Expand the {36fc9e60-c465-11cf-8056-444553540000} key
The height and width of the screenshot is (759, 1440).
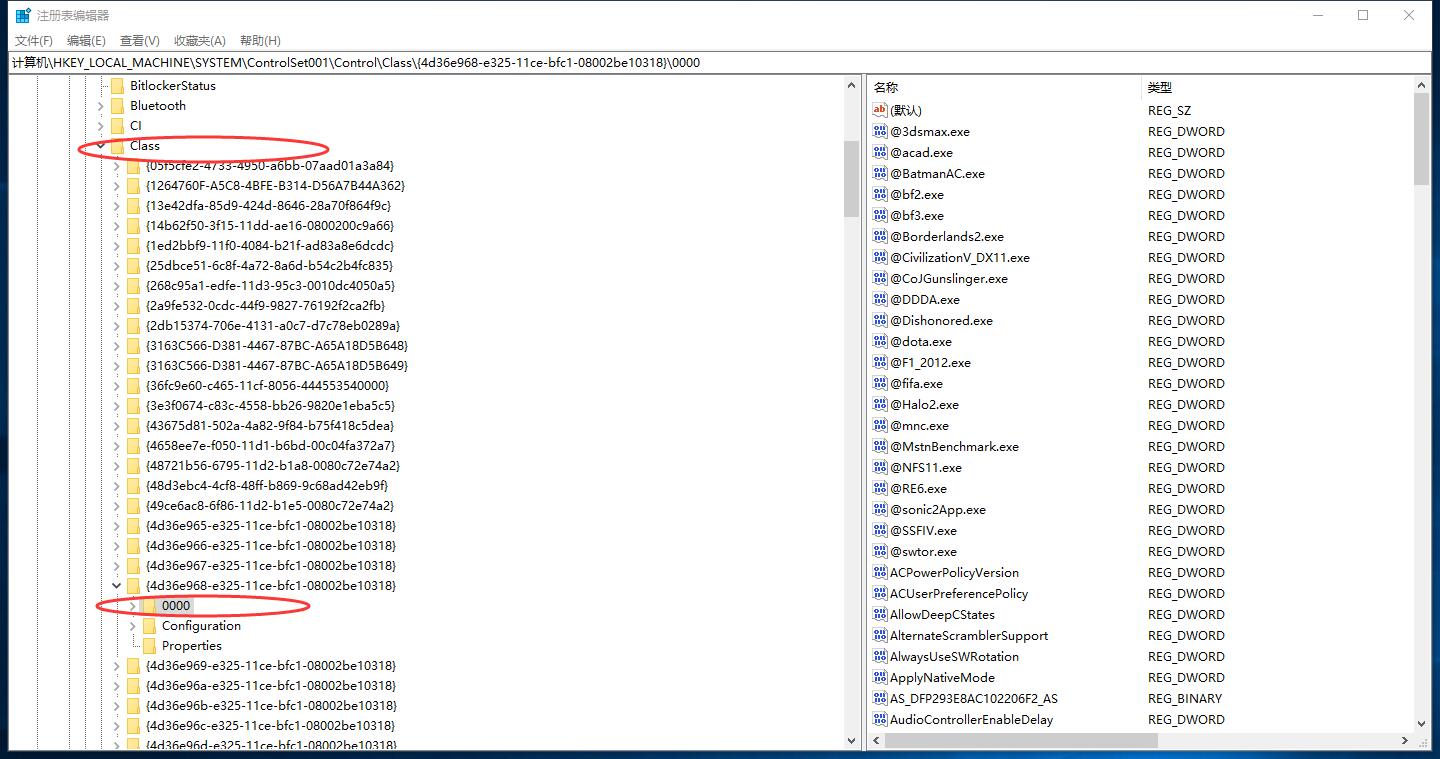coord(116,386)
